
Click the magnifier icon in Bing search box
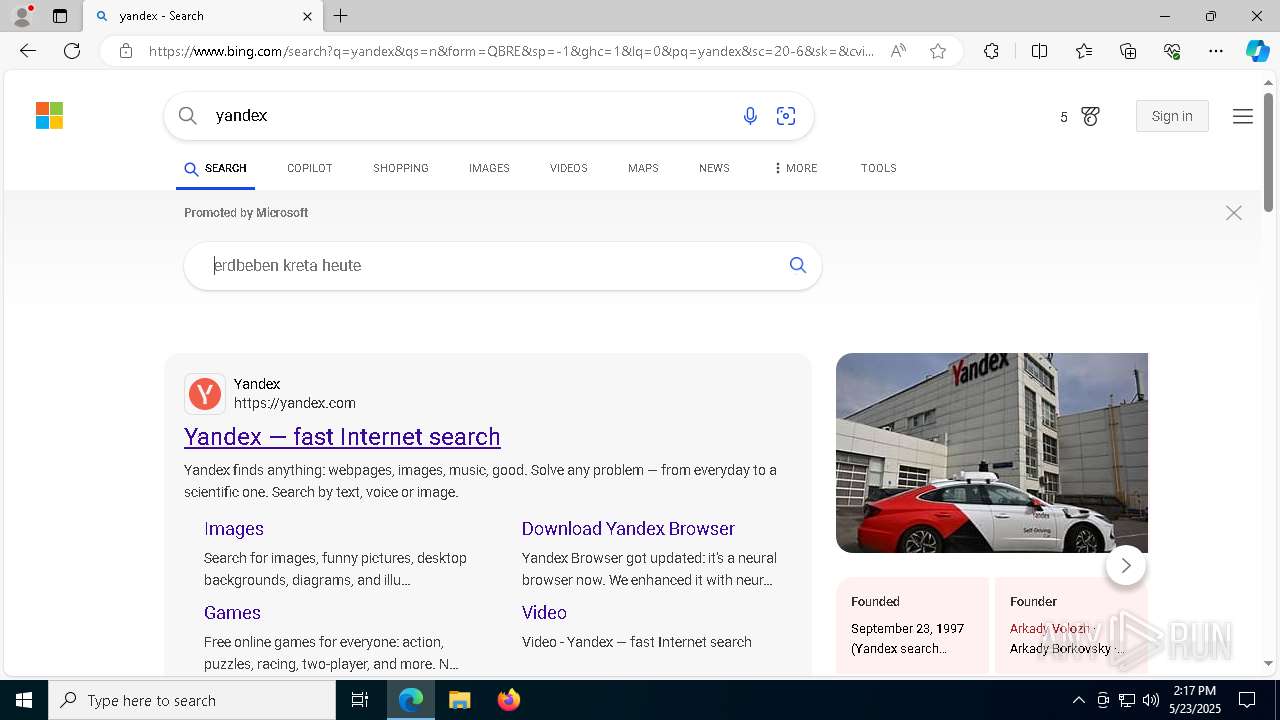coord(187,116)
